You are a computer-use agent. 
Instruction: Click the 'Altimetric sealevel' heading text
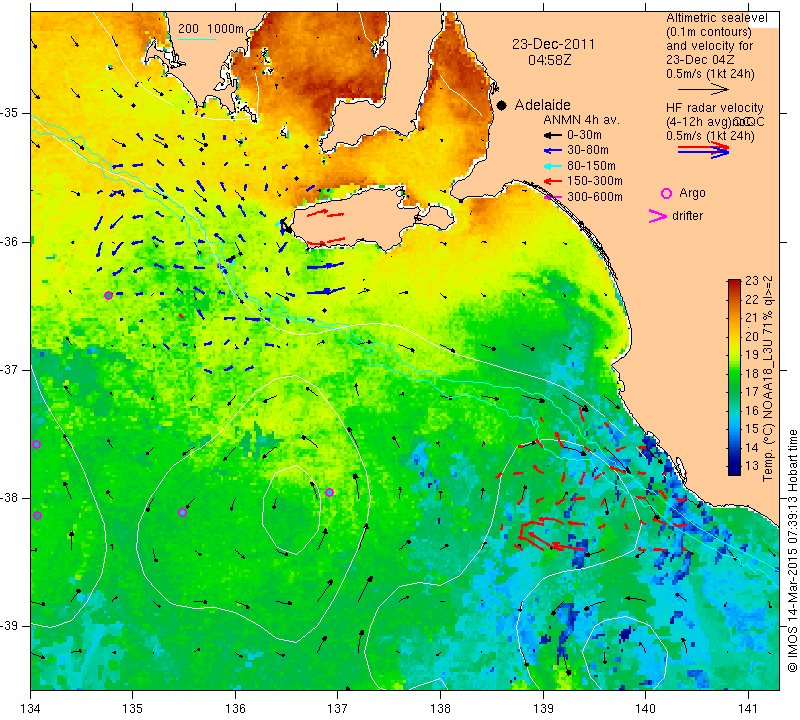(716, 18)
